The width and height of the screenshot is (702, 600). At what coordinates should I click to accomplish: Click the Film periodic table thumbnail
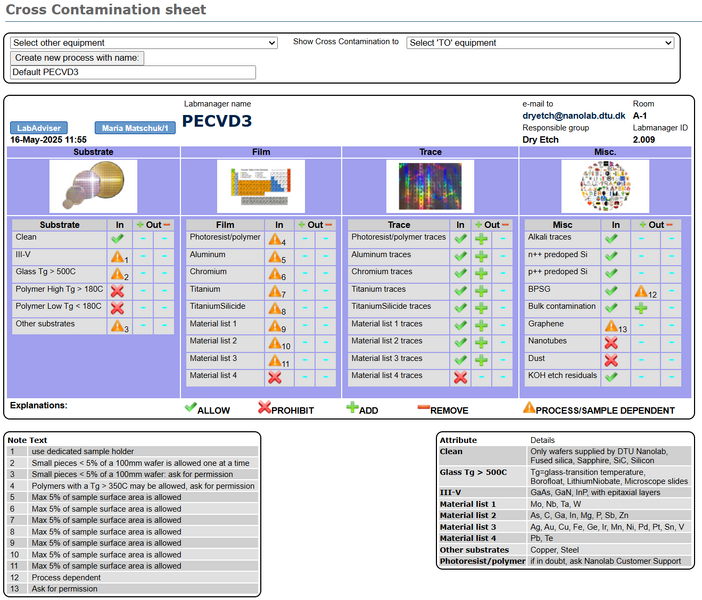(260, 186)
